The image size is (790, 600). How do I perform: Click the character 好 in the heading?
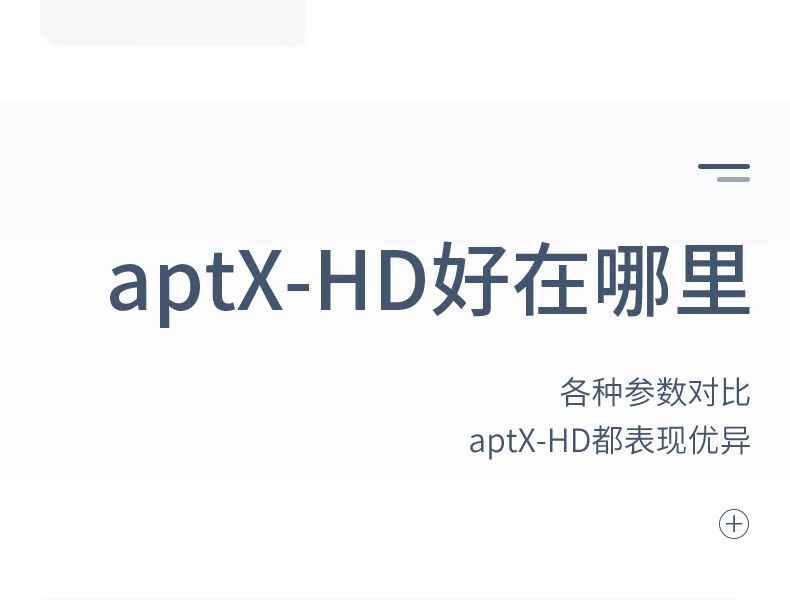pyautogui.click(x=469, y=280)
